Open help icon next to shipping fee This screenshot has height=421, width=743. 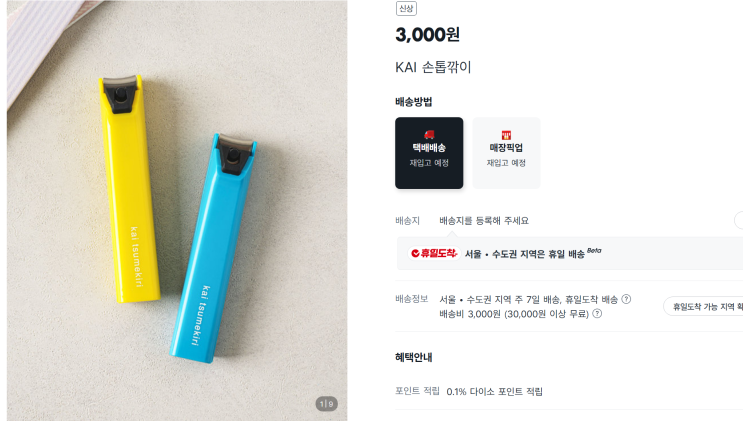pos(597,313)
